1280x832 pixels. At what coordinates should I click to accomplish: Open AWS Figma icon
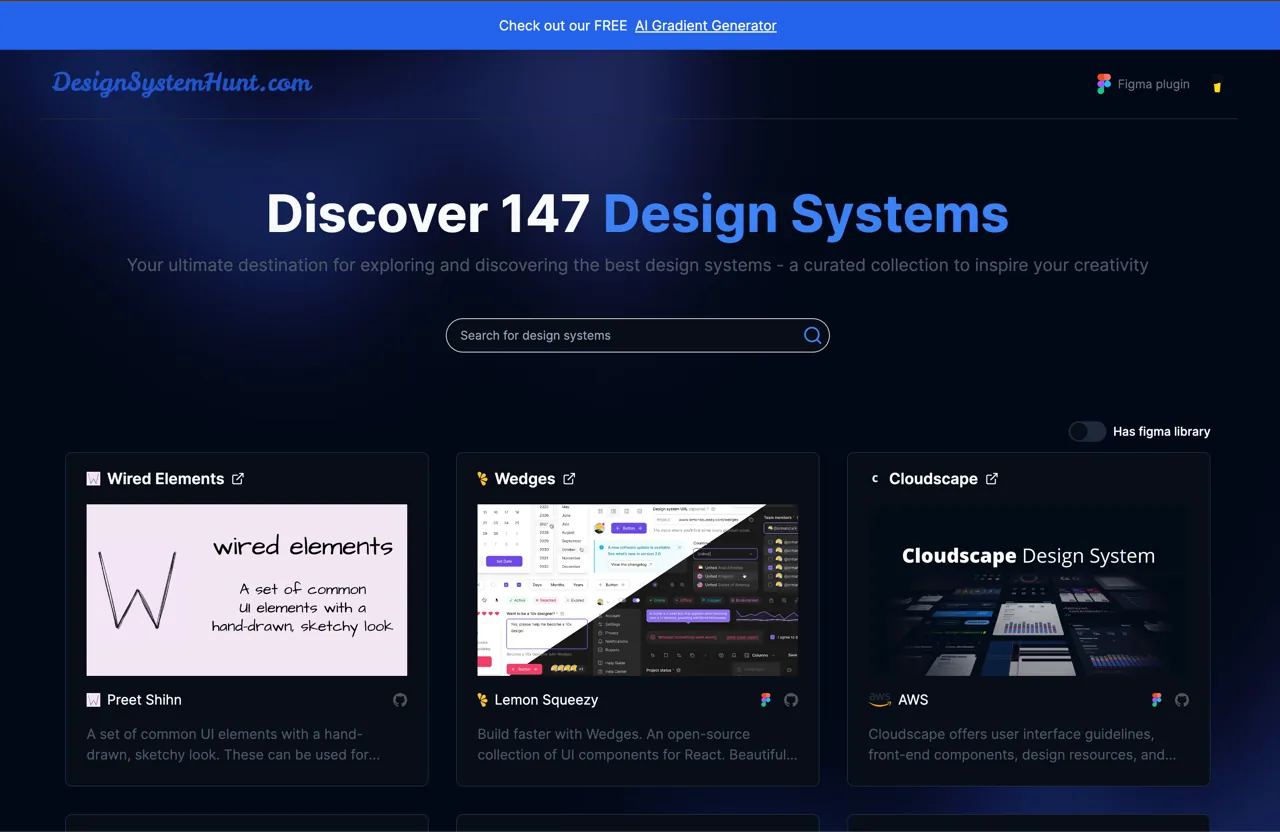(1157, 700)
